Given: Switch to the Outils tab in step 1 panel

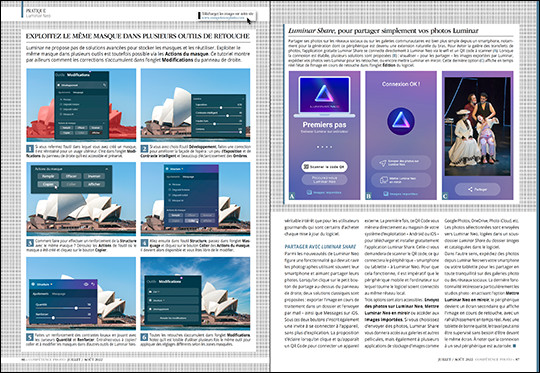Looking at the screenshot, I should pos(60,75).
